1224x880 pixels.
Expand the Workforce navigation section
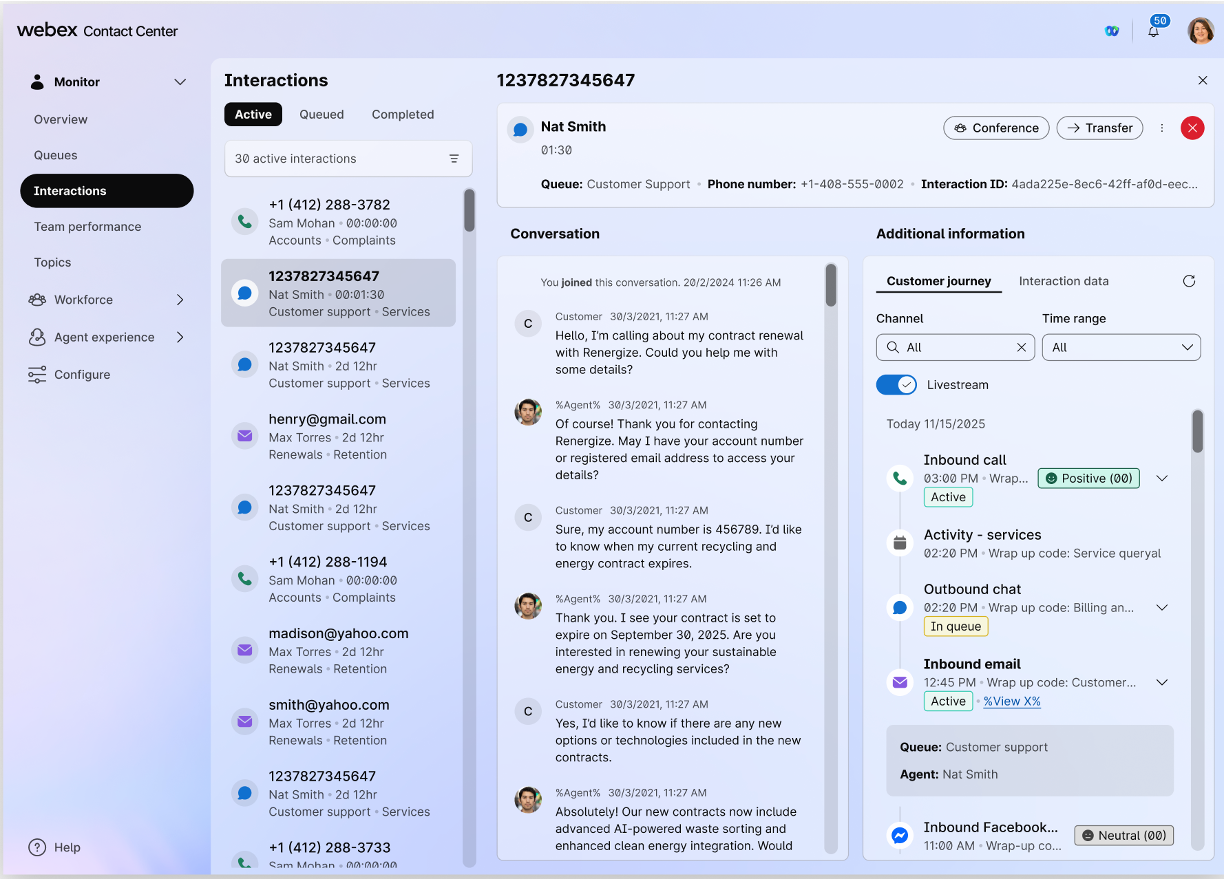click(x=180, y=300)
